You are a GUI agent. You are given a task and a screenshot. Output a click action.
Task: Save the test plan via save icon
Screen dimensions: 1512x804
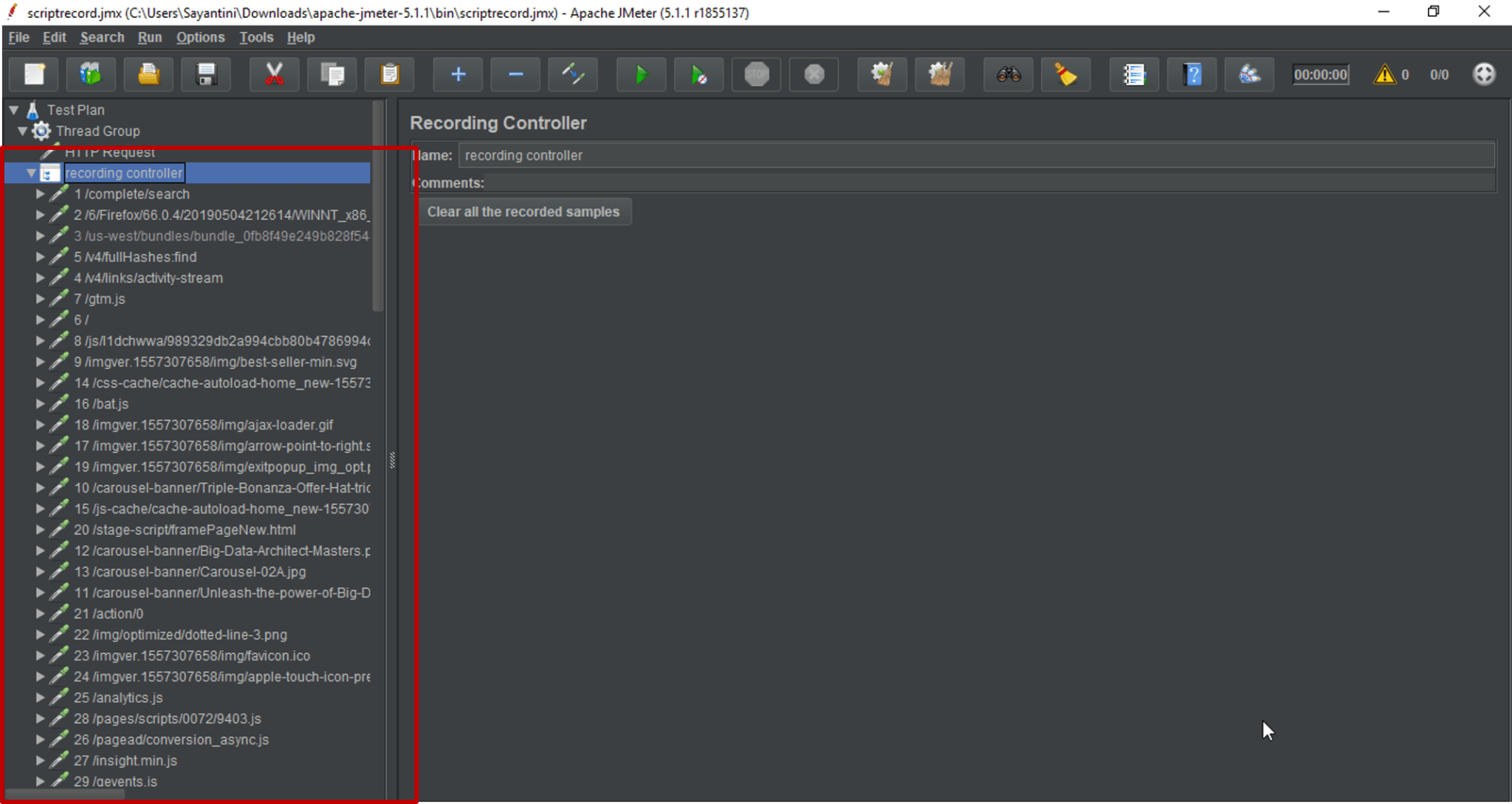pyautogui.click(x=206, y=74)
